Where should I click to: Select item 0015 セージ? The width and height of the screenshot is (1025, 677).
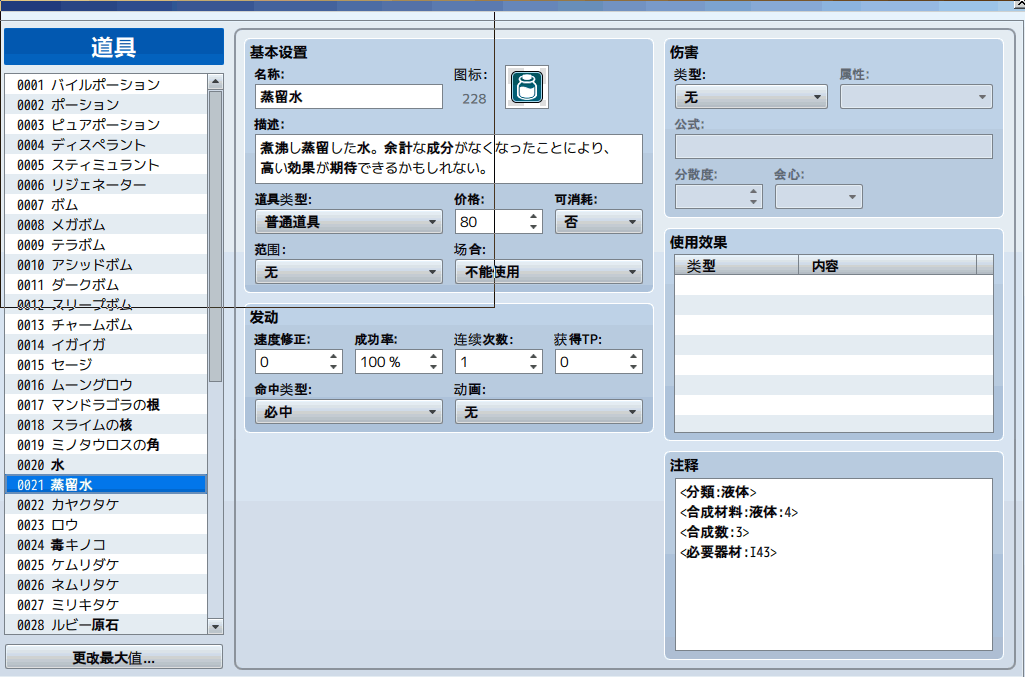[106, 365]
